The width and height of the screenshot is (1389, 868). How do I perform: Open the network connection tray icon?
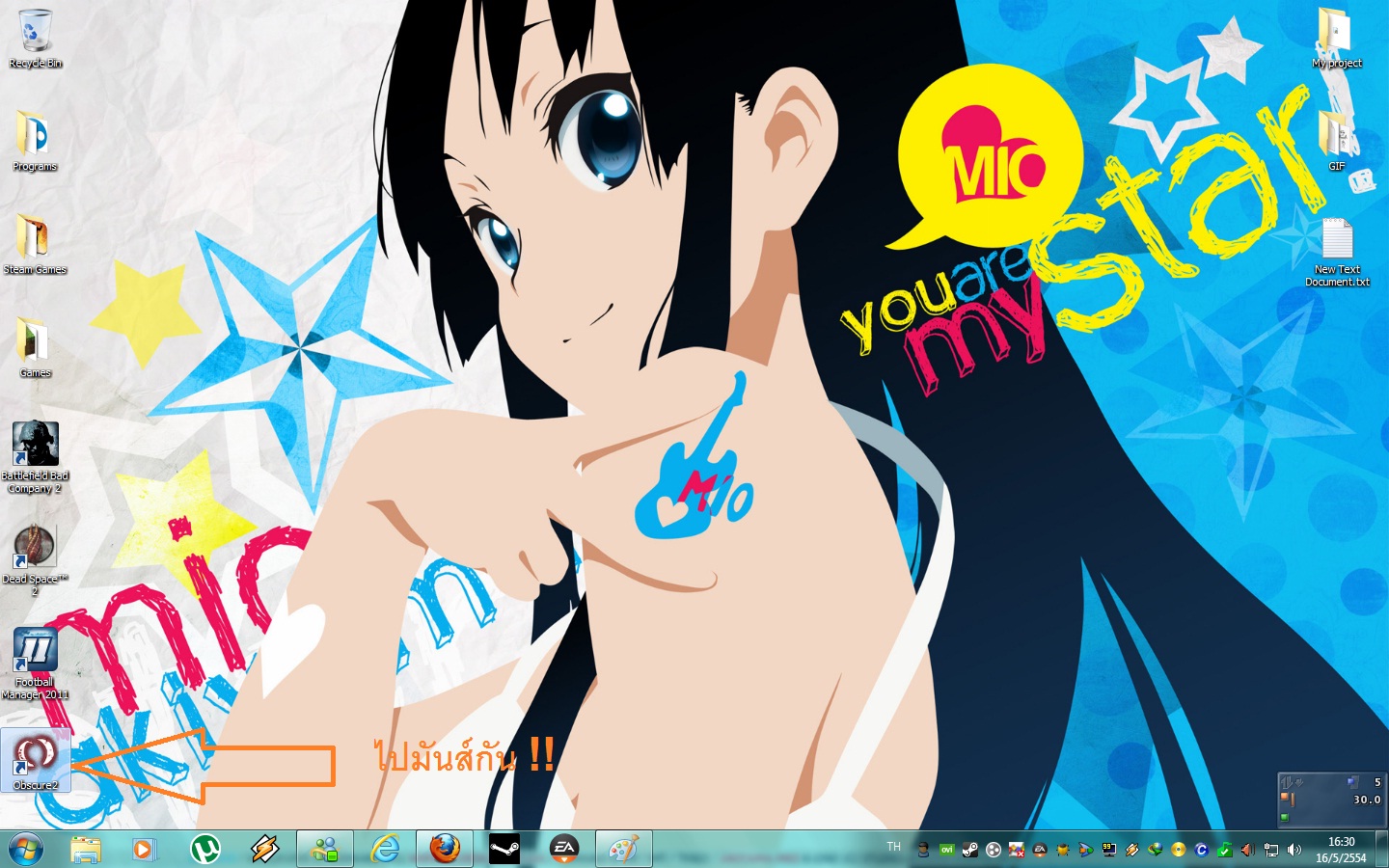(x=1270, y=850)
